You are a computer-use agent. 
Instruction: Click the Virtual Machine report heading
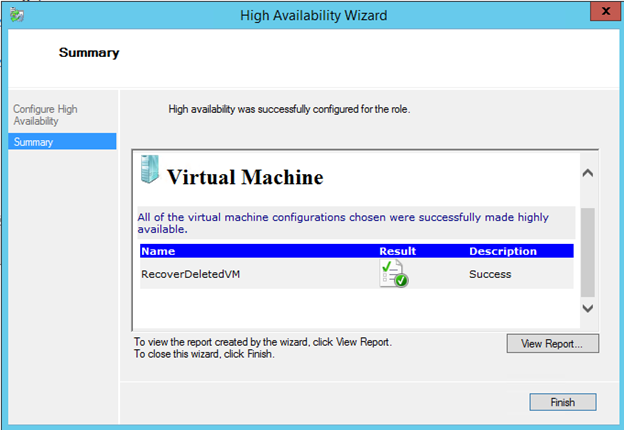(245, 178)
